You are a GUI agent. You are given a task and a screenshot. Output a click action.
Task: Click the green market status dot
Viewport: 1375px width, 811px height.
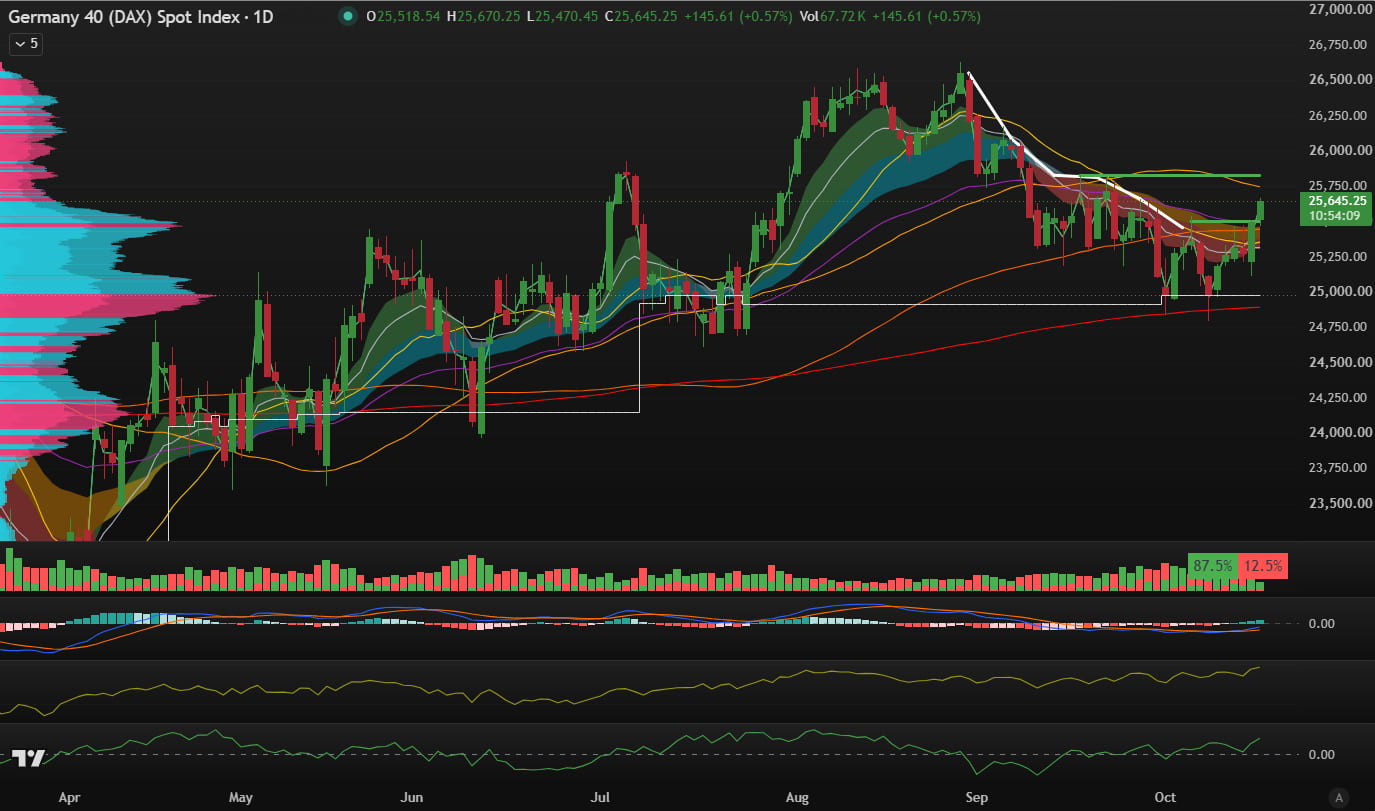point(347,16)
